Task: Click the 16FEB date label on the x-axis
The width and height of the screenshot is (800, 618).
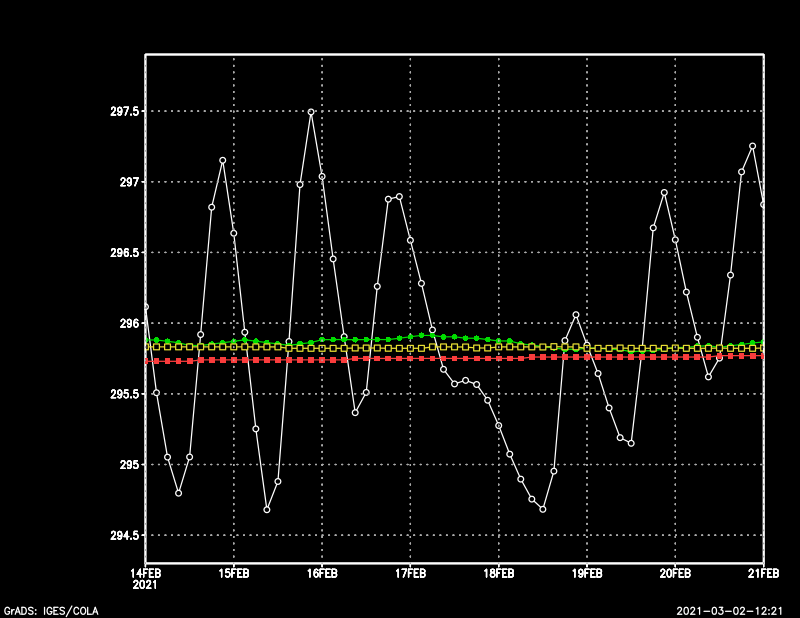Action: pos(322,573)
